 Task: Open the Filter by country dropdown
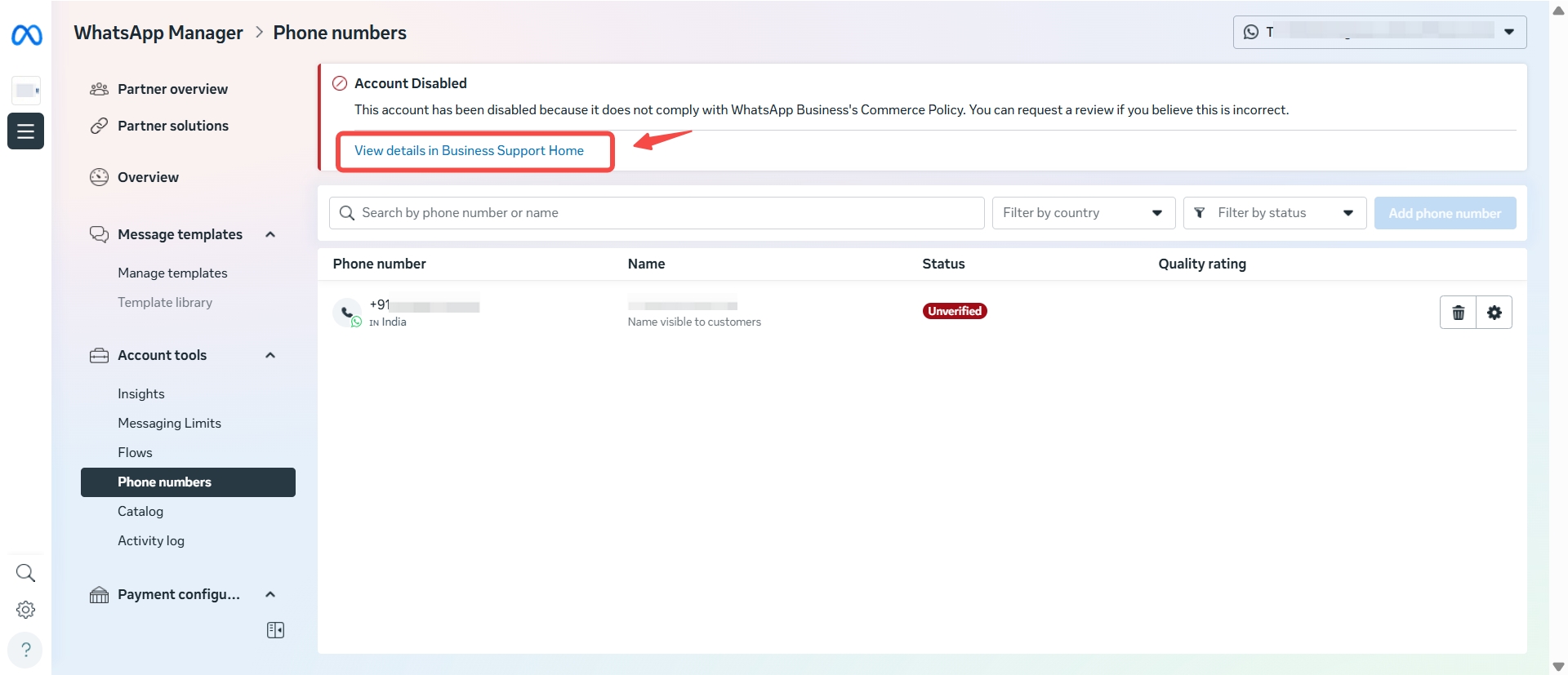click(1083, 213)
